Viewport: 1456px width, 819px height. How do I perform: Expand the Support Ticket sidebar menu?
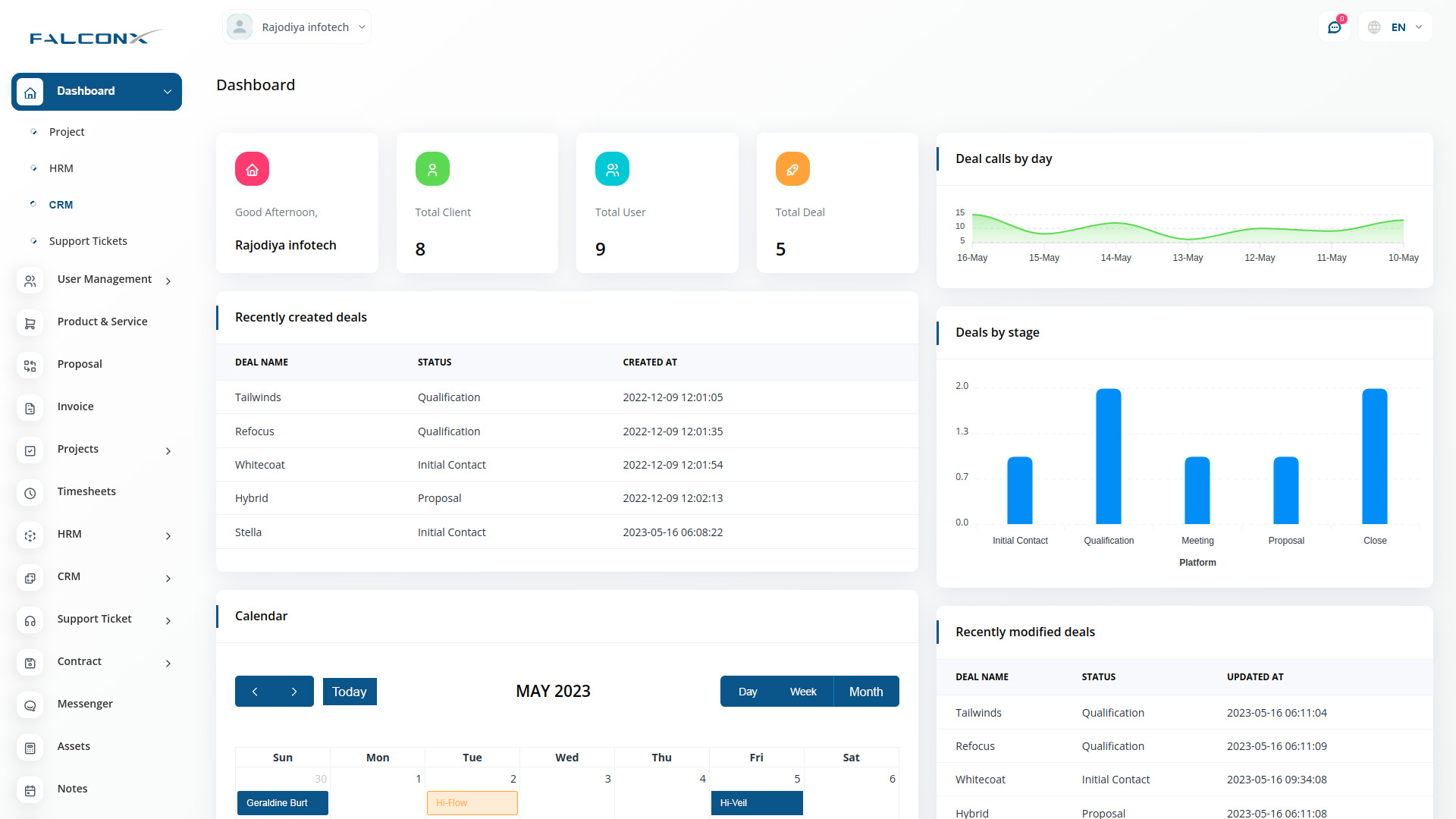168,620
